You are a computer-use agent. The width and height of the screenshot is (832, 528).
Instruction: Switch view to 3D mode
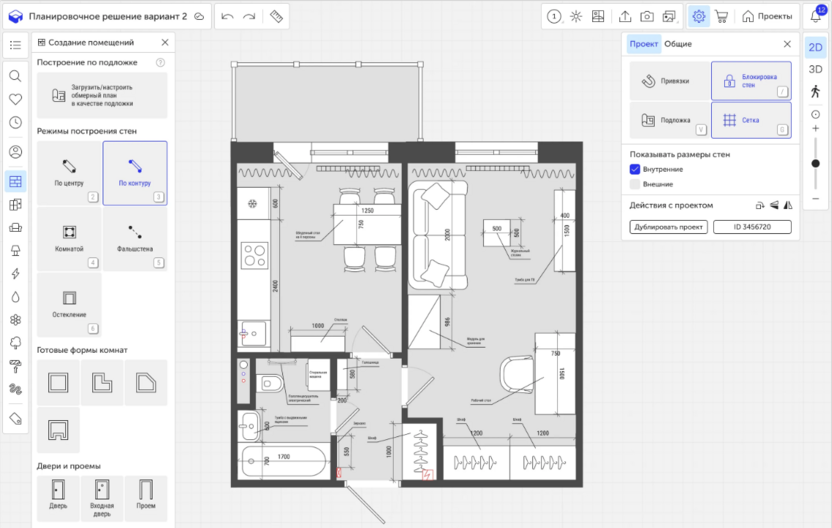(816, 69)
